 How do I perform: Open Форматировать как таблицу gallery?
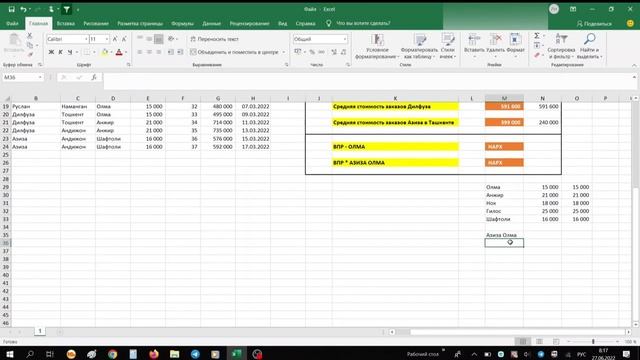pos(420,46)
